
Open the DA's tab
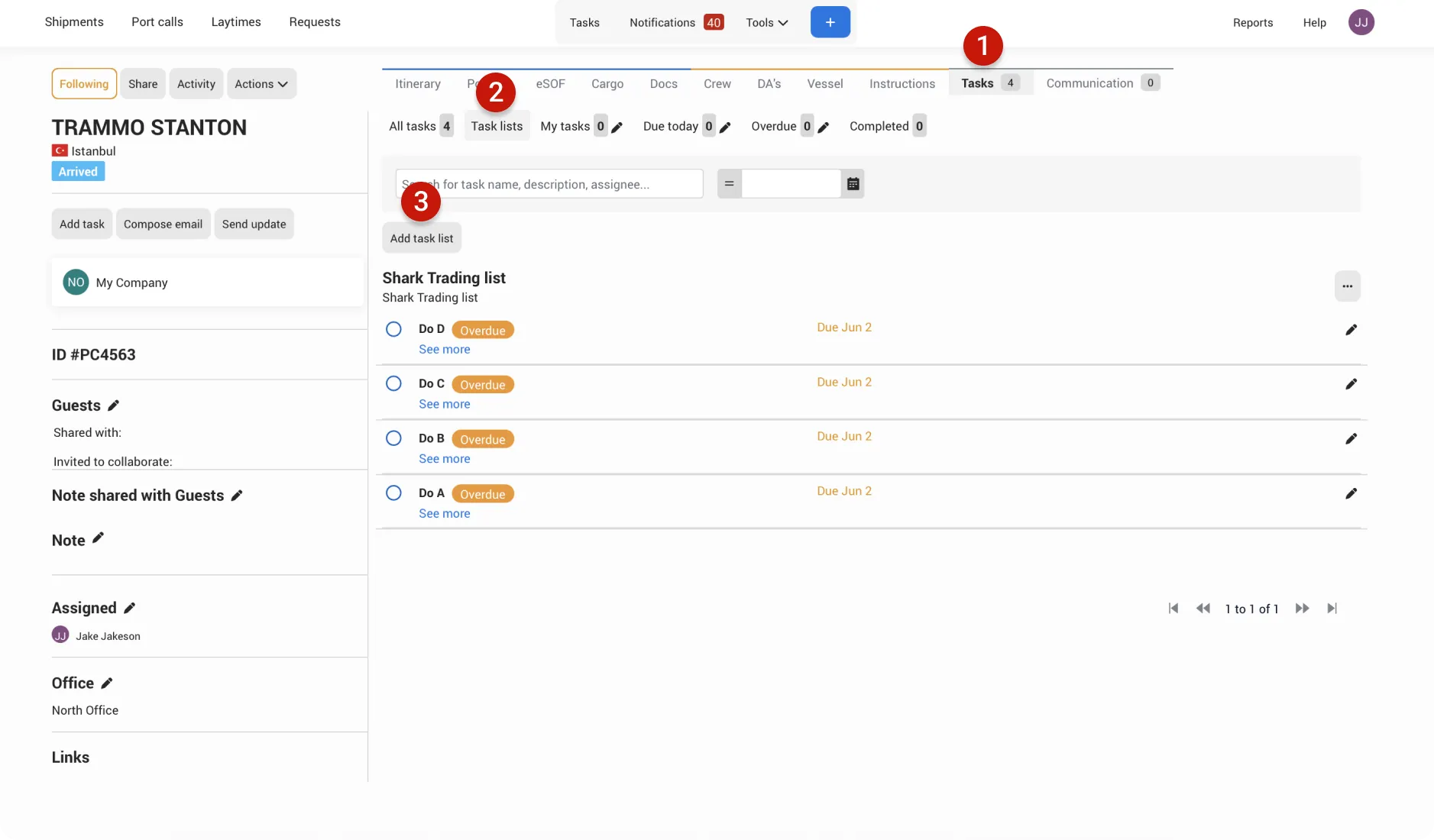[x=769, y=84]
